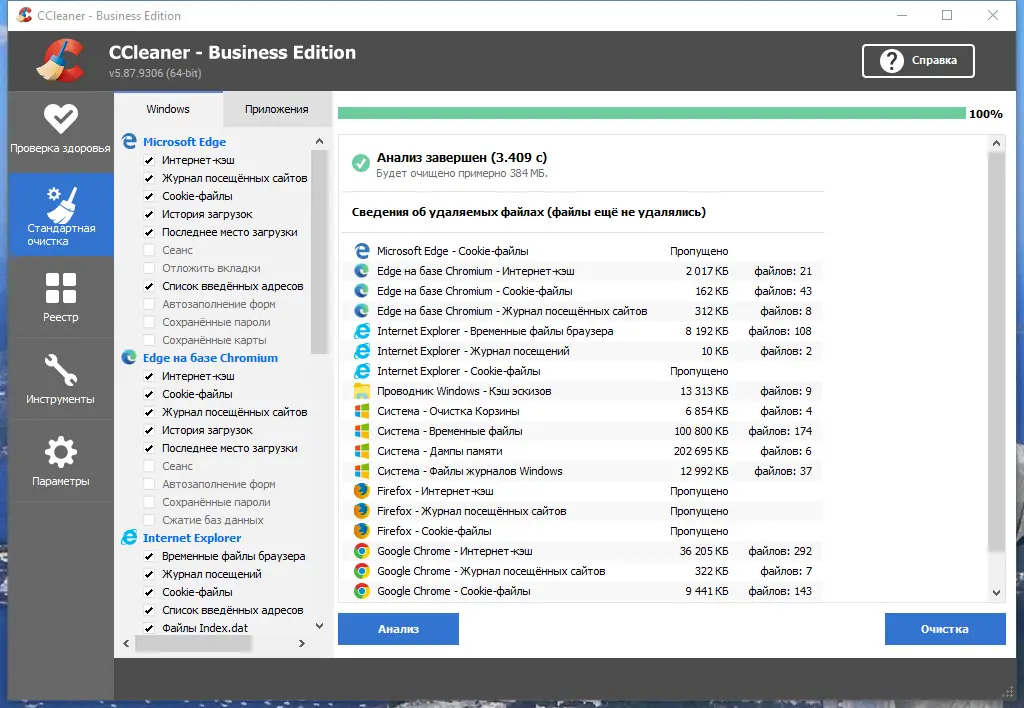Click icon of Internet Explorer - Журнал посещений result
Image resolution: width=1024 pixels, height=708 pixels.
pyautogui.click(x=361, y=351)
